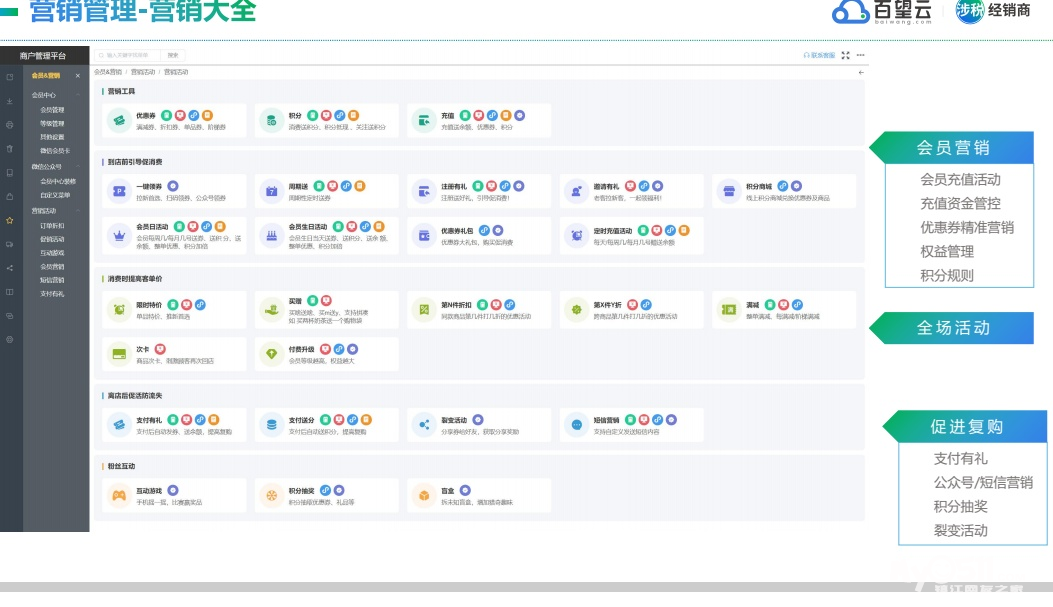Click the 互动游戏 gamepad icon
The width and height of the screenshot is (1053, 607).
tap(119, 496)
